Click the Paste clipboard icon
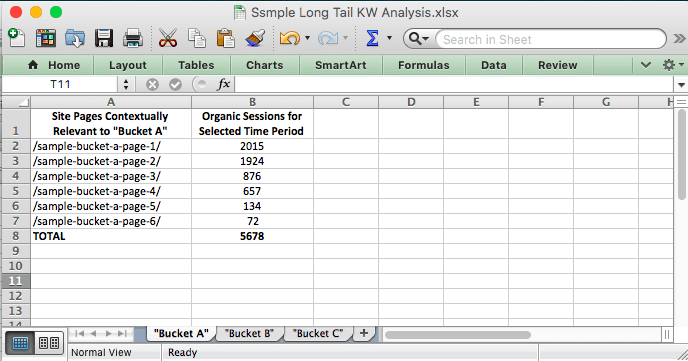The width and height of the screenshot is (688, 361). coord(226,38)
